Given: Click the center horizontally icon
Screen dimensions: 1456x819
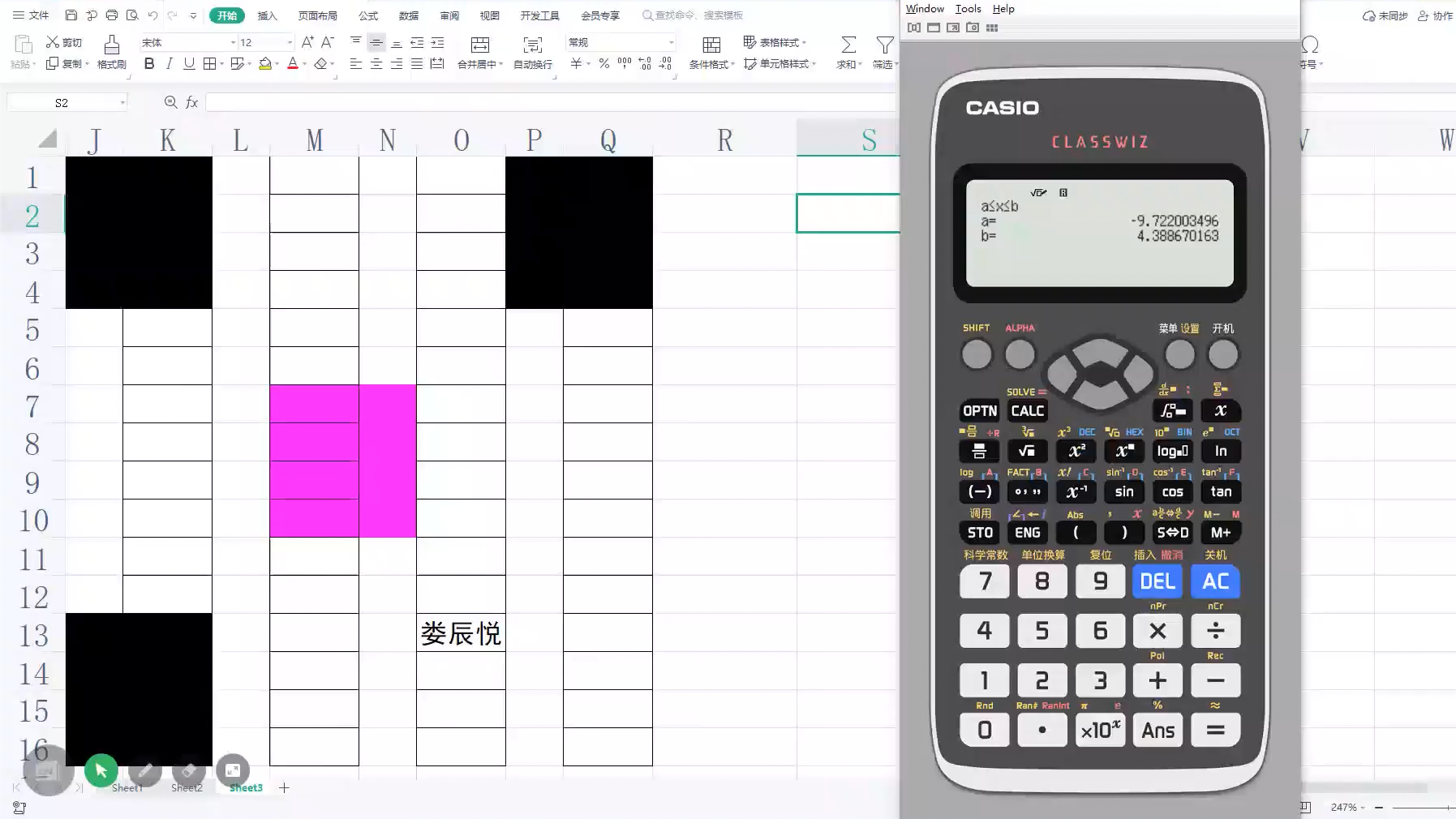Looking at the screenshot, I should pos(376,63).
